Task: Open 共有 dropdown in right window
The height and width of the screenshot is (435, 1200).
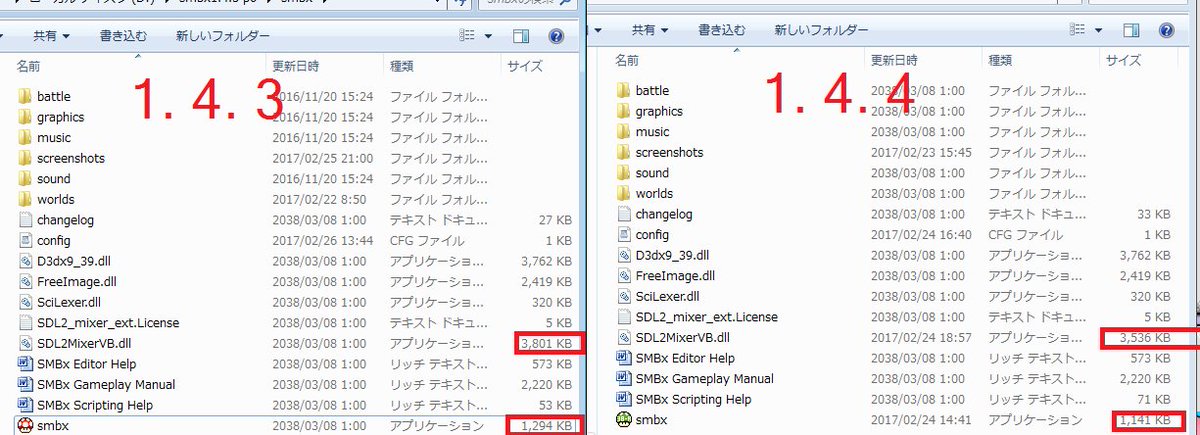Action: tap(650, 30)
